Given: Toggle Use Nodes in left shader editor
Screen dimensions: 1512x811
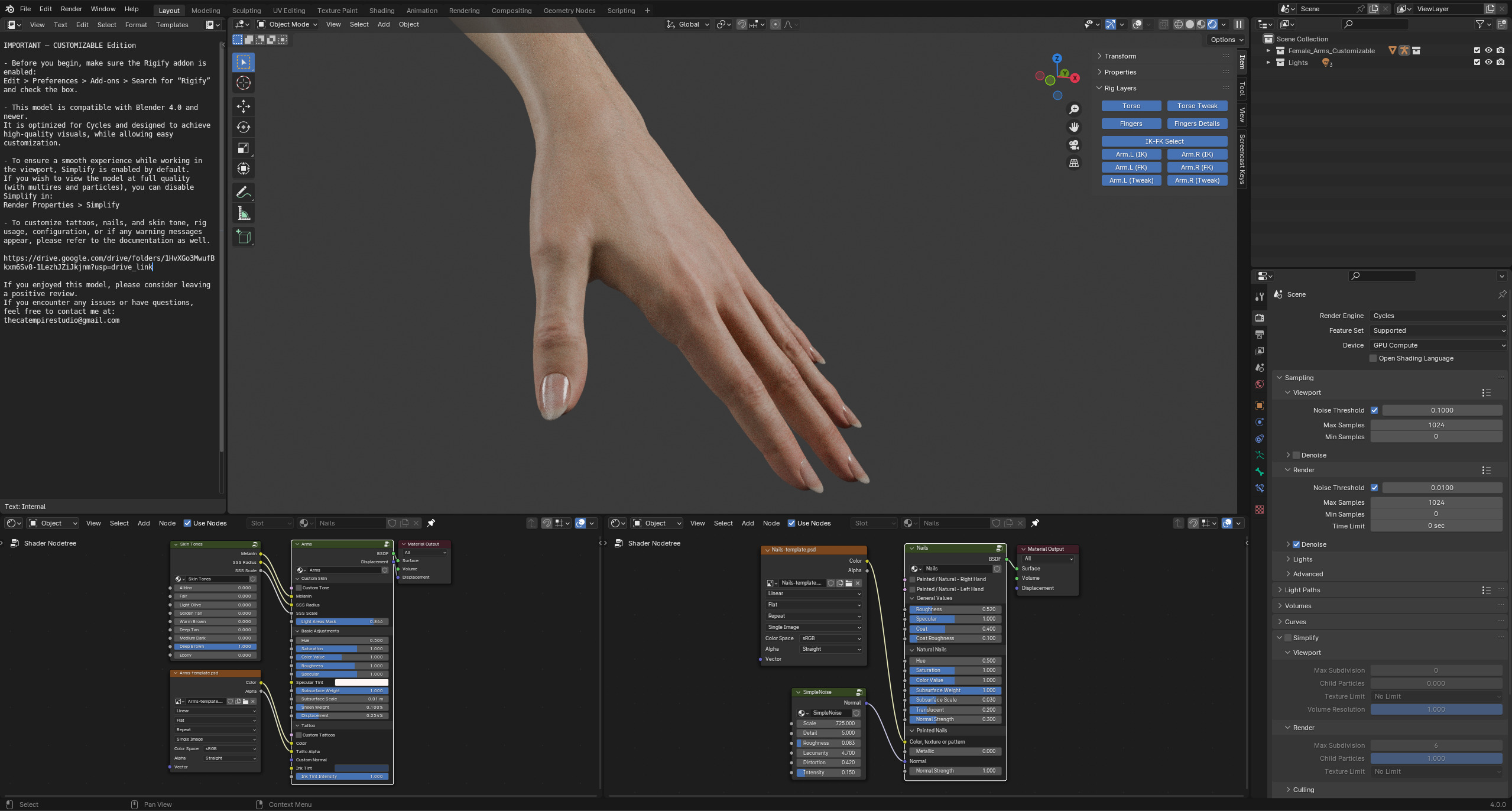Looking at the screenshot, I should click(x=187, y=523).
